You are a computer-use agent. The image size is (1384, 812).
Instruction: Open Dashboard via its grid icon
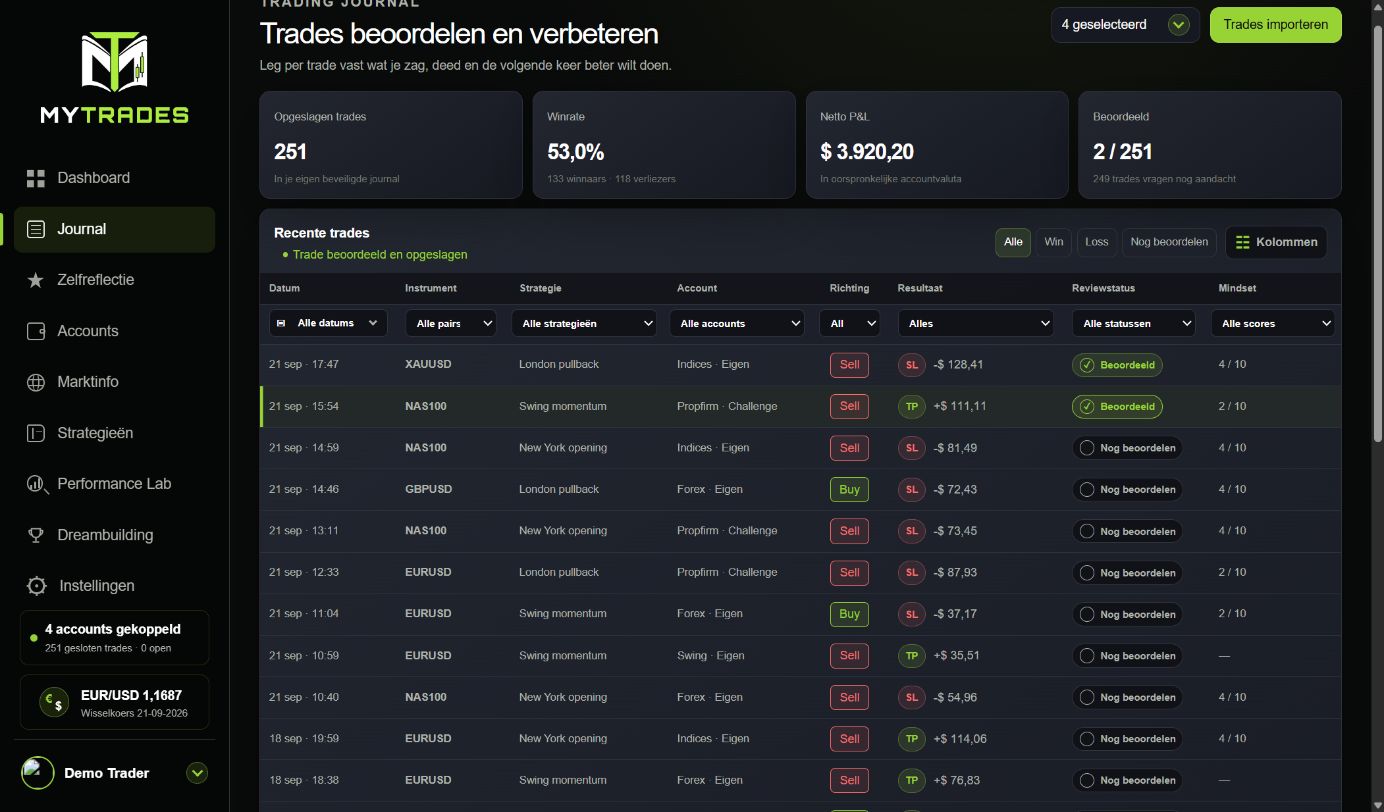[x=36, y=178]
